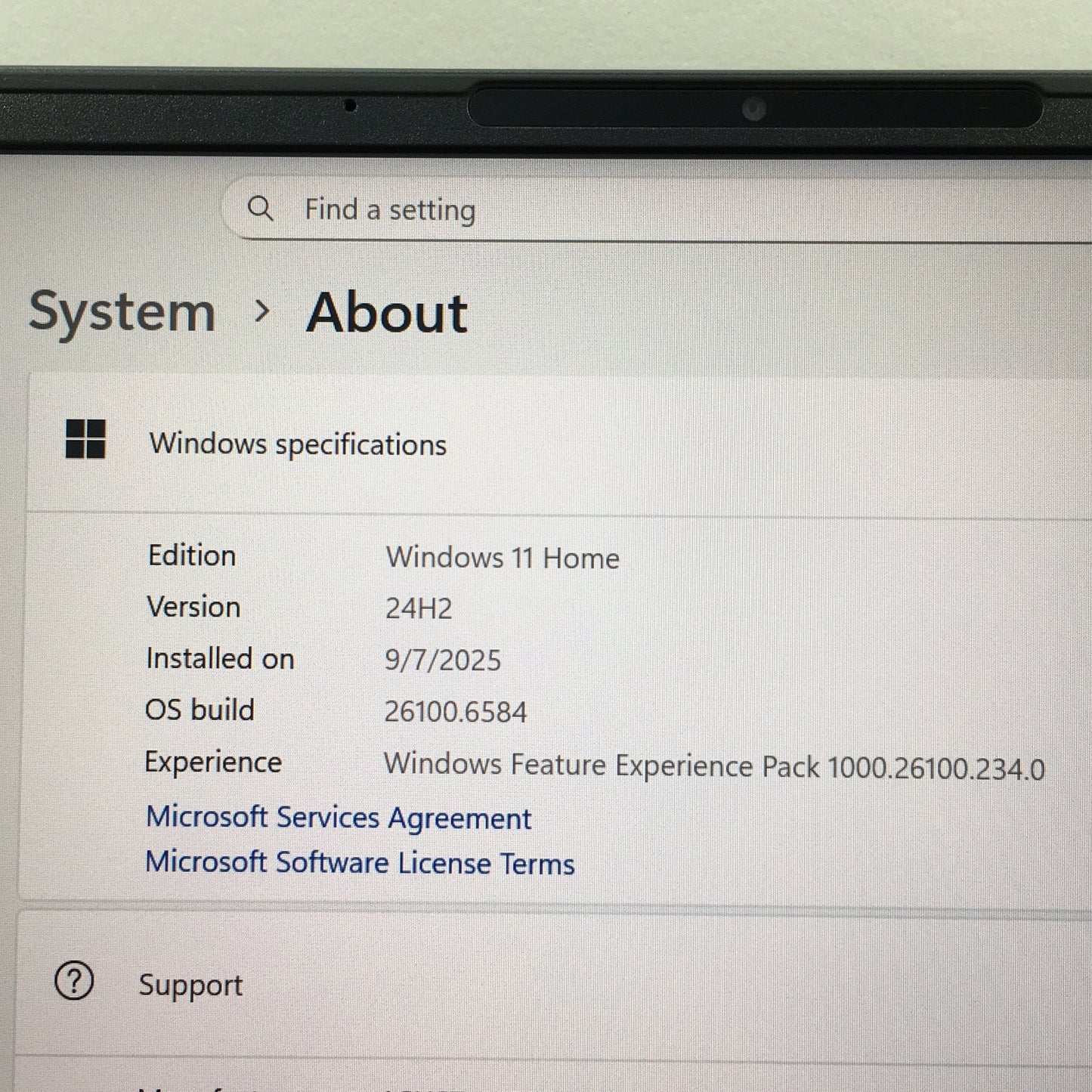Open the Microsoft Services Agreement link

tap(339, 818)
